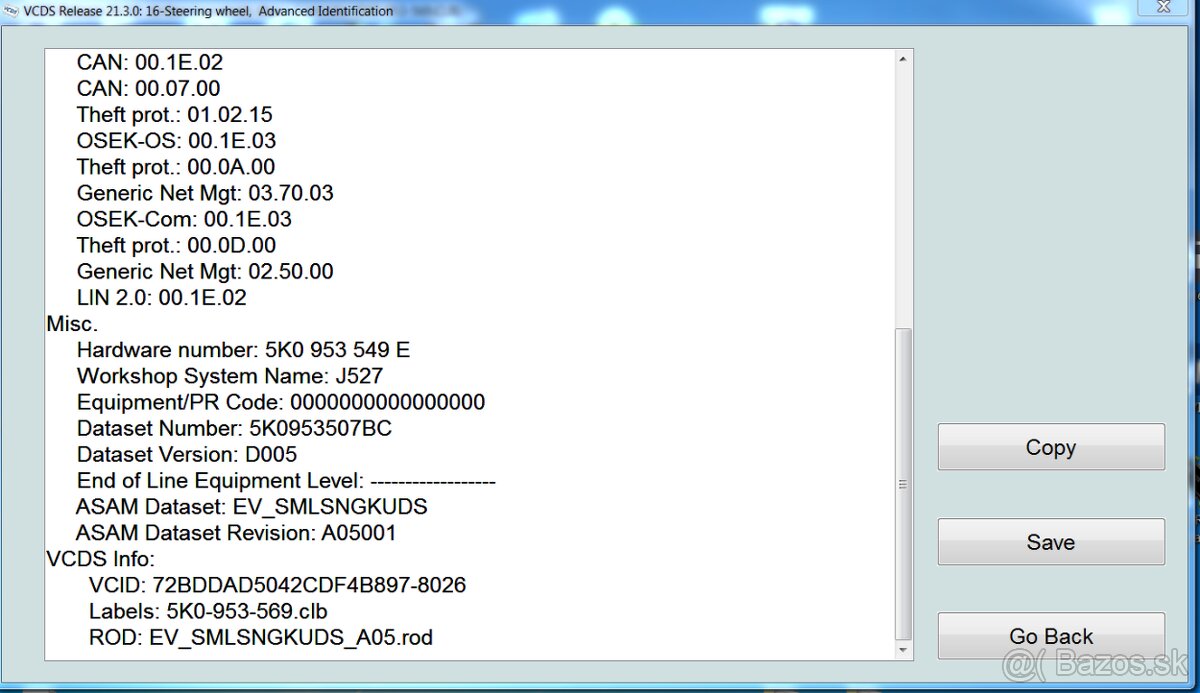1200x693 pixels.
Task: Click the scrollbar down arrow
Action: (903, 650)
